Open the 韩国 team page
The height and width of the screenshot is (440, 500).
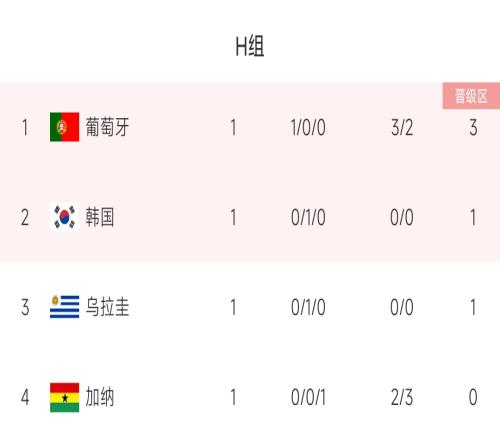pos(100,217)
